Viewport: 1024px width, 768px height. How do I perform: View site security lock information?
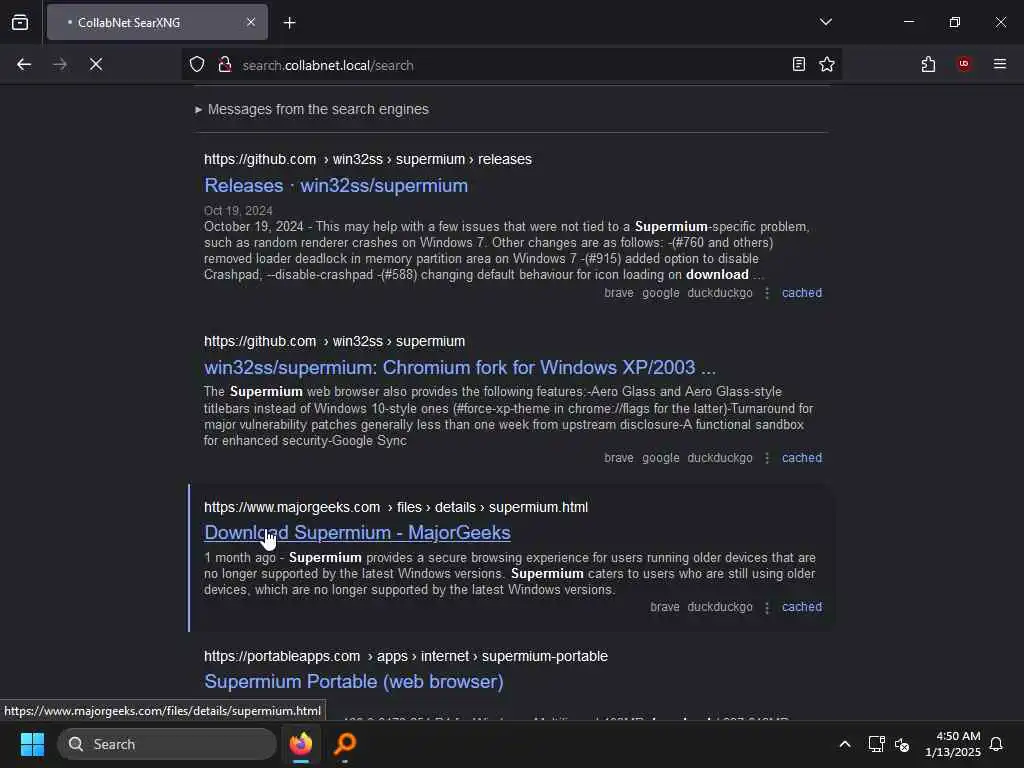(225, 65)
